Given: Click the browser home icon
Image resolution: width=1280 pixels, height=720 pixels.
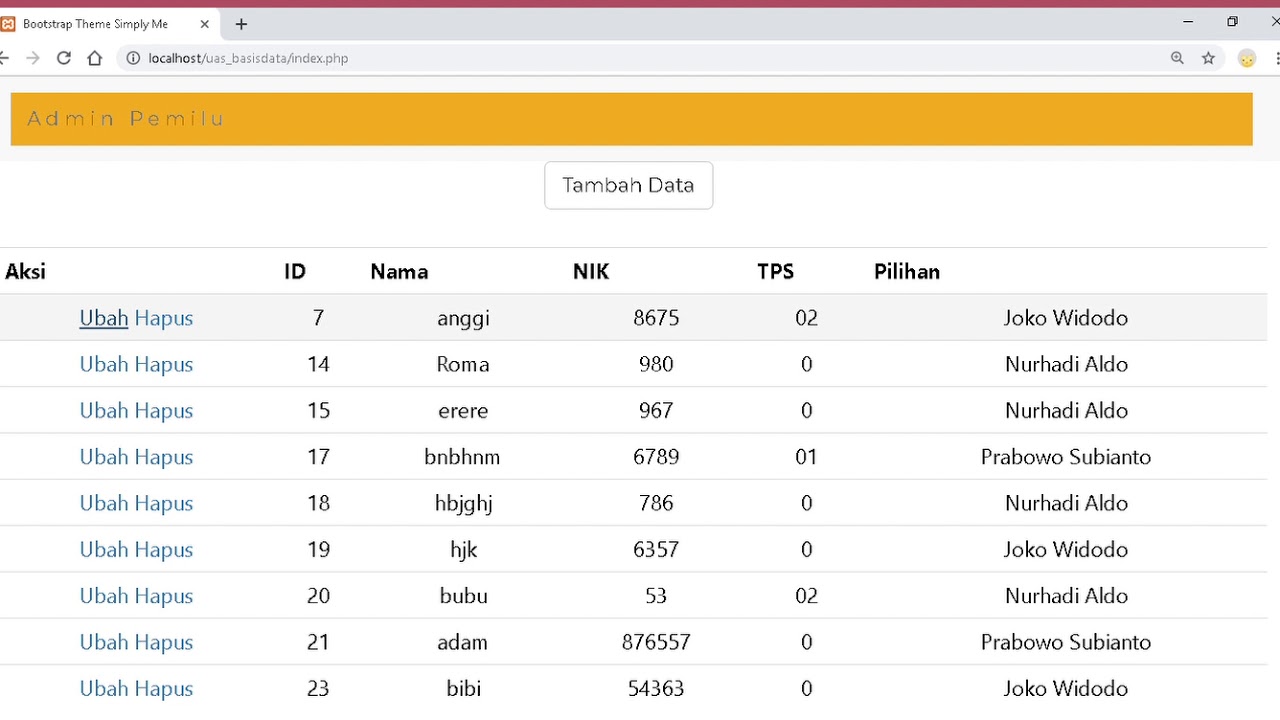Looking at the screenshot, I should [x=95, y=58].
